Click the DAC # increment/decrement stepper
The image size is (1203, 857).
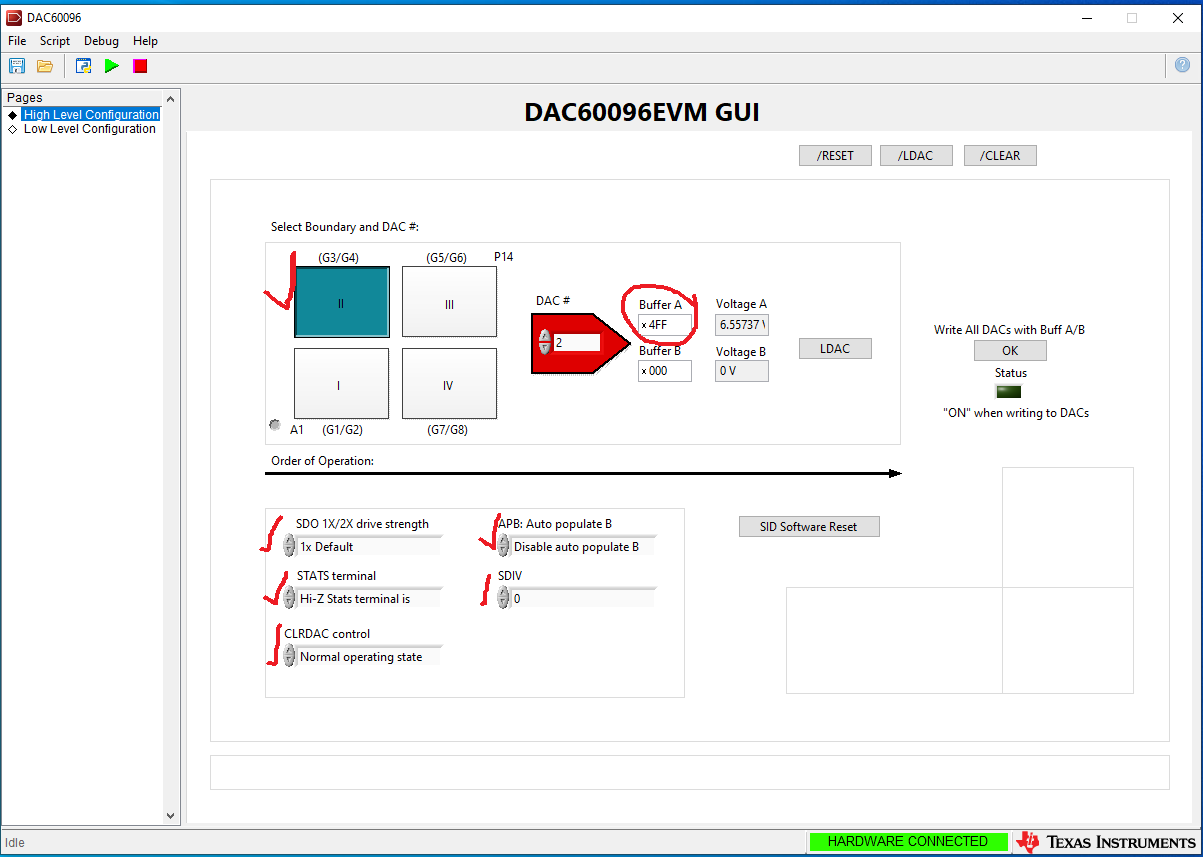pos(545,342)
